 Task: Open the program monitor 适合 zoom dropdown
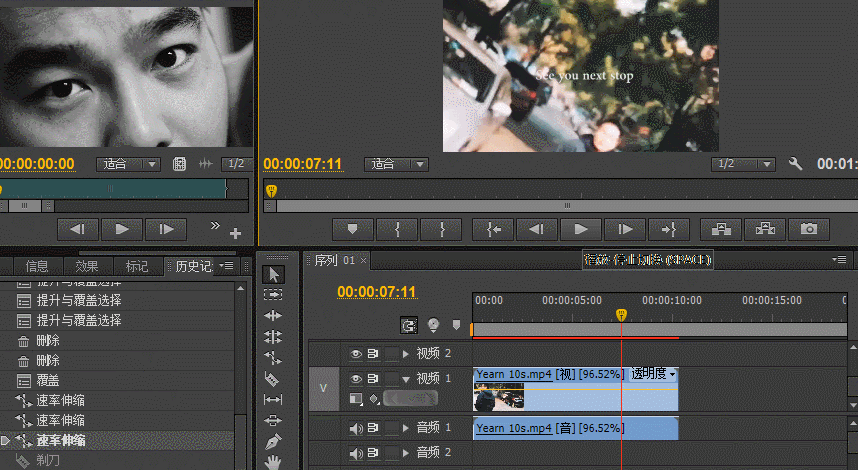[x=397, y=164]
